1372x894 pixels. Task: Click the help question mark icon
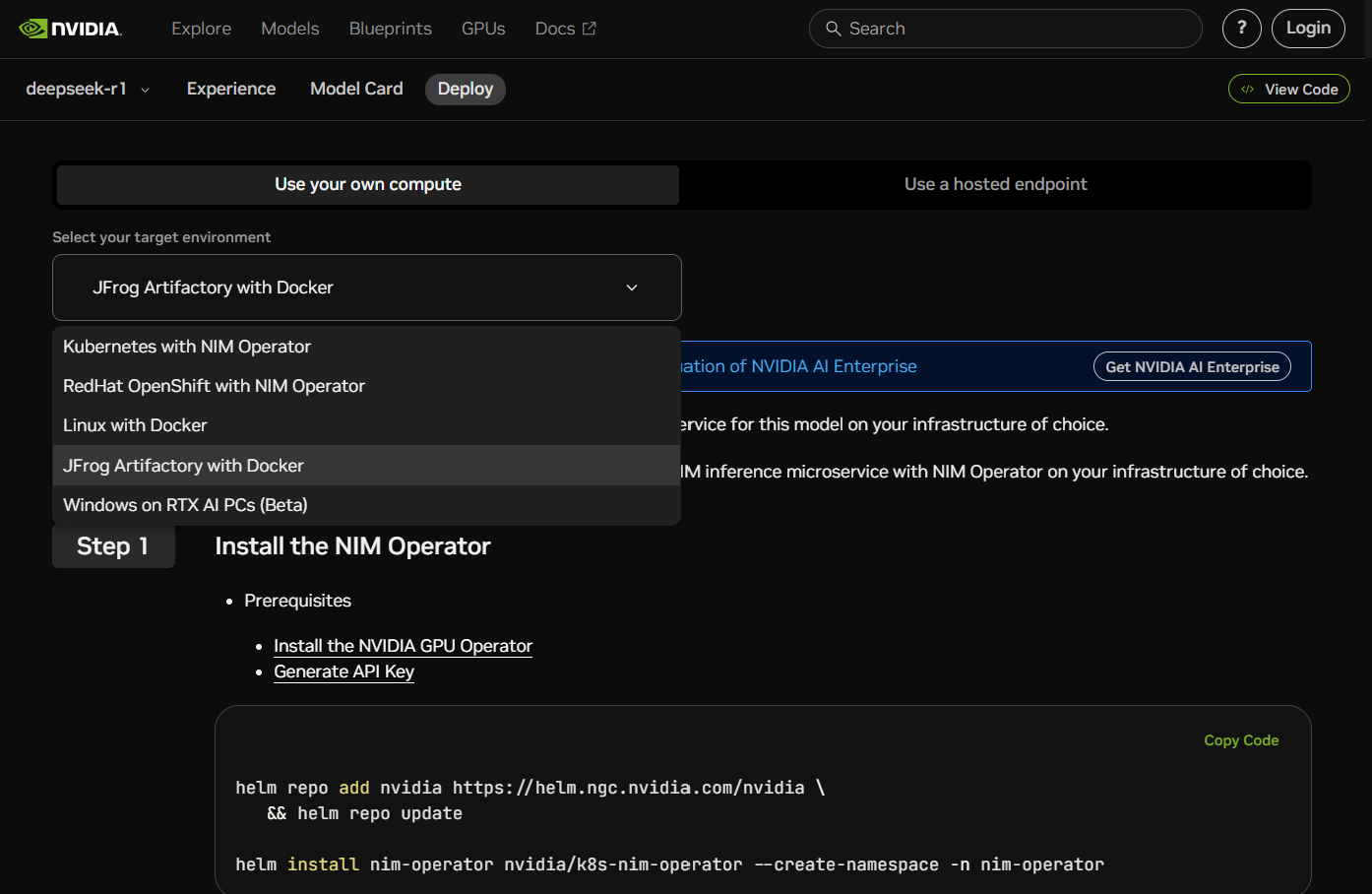(1241, 29)
